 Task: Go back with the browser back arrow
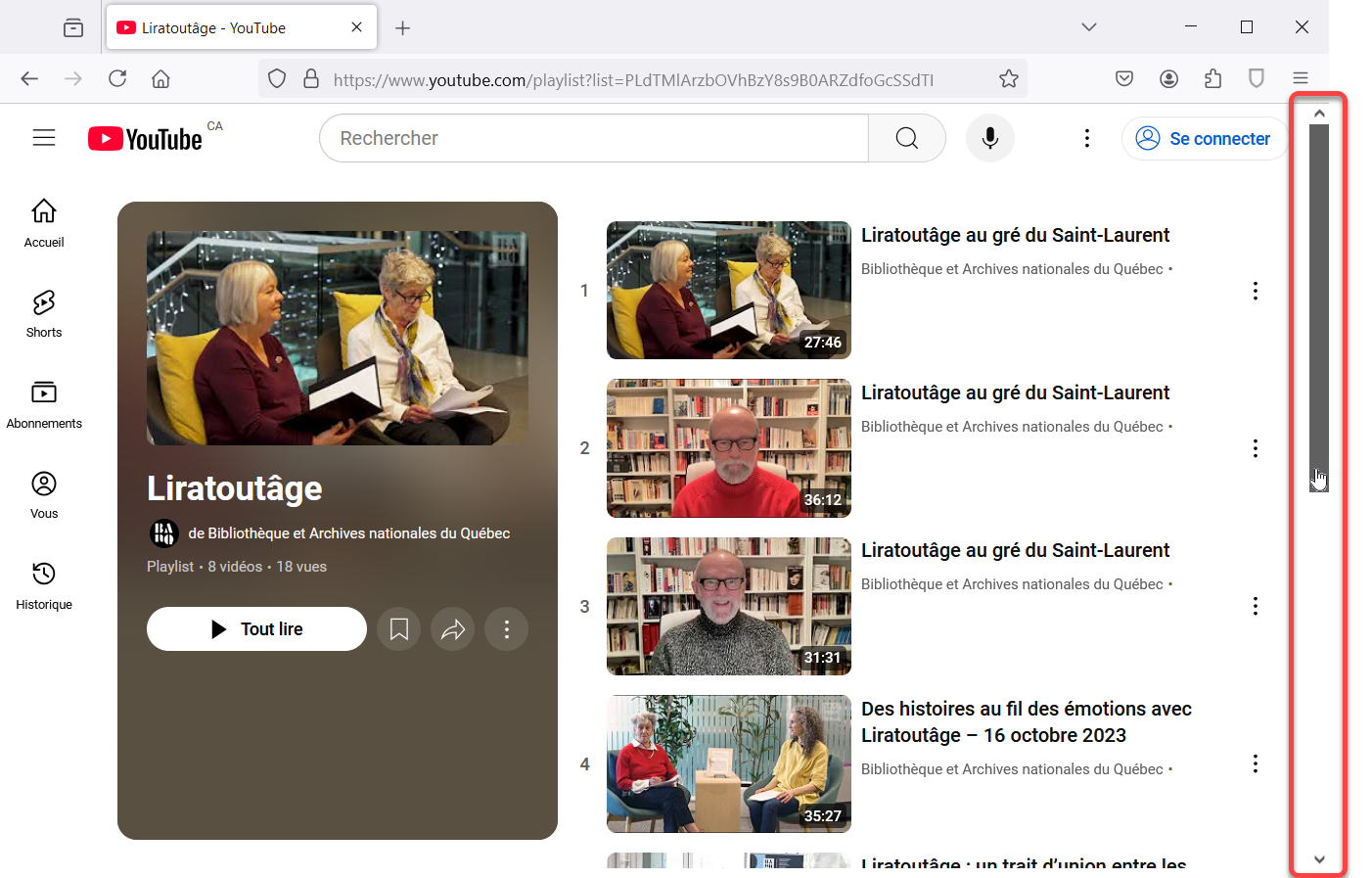(x=29, y=78)
